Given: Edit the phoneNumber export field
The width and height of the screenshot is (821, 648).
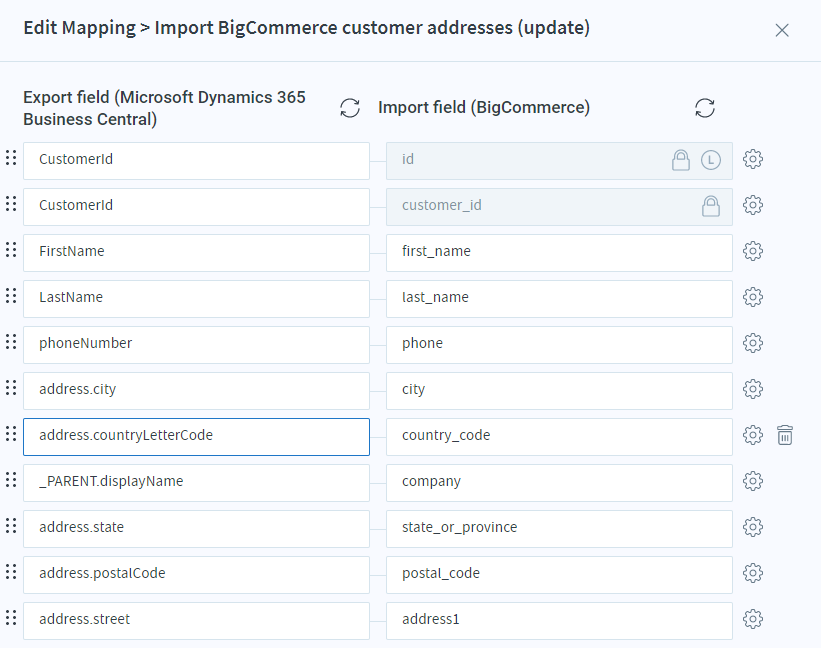Looking at the screenshot, I should coord(196,345).
